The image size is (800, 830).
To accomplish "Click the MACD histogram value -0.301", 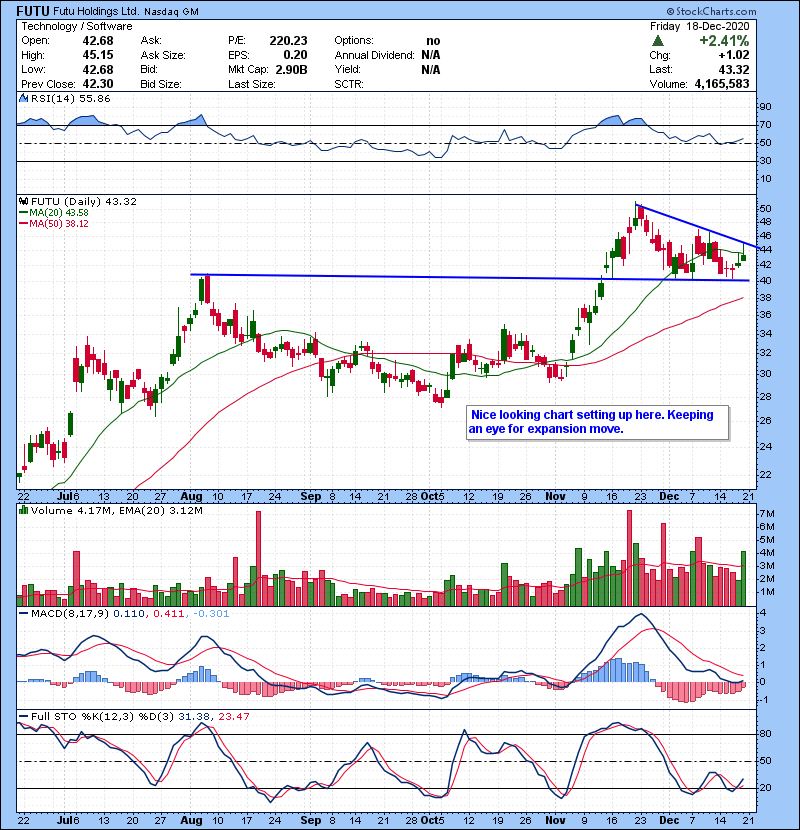I will (211, 614).
